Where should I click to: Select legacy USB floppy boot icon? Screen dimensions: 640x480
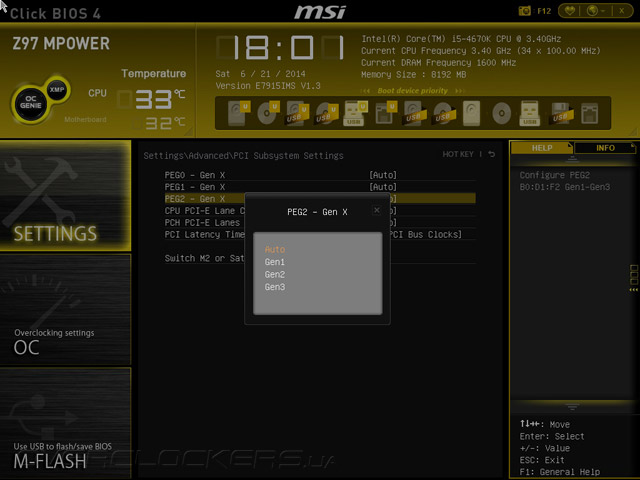560,113
